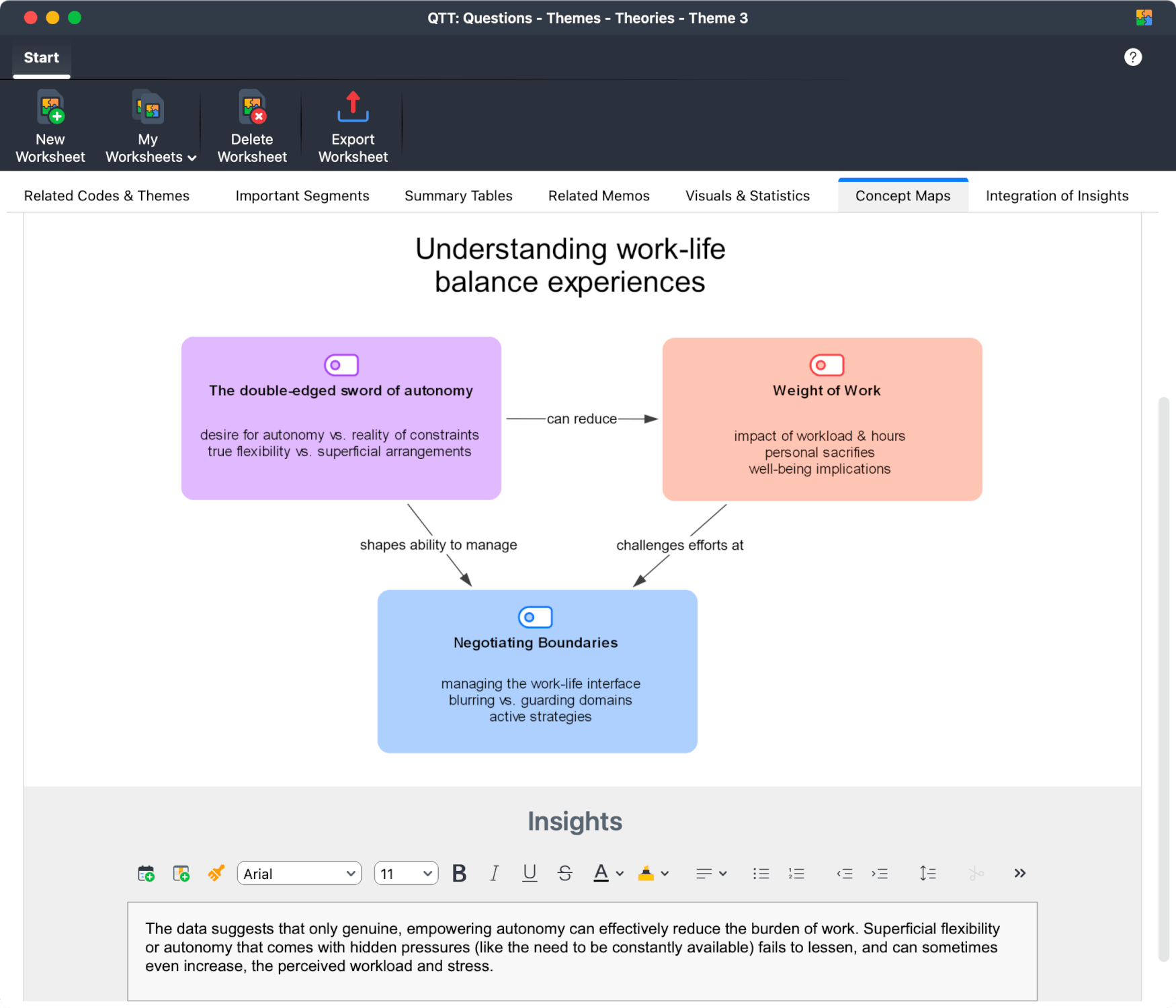Image resolution: width=1176 pixels, height=1008 pixels.
Task: Toggle strikethrough formatting
Action: click(564, 874)
